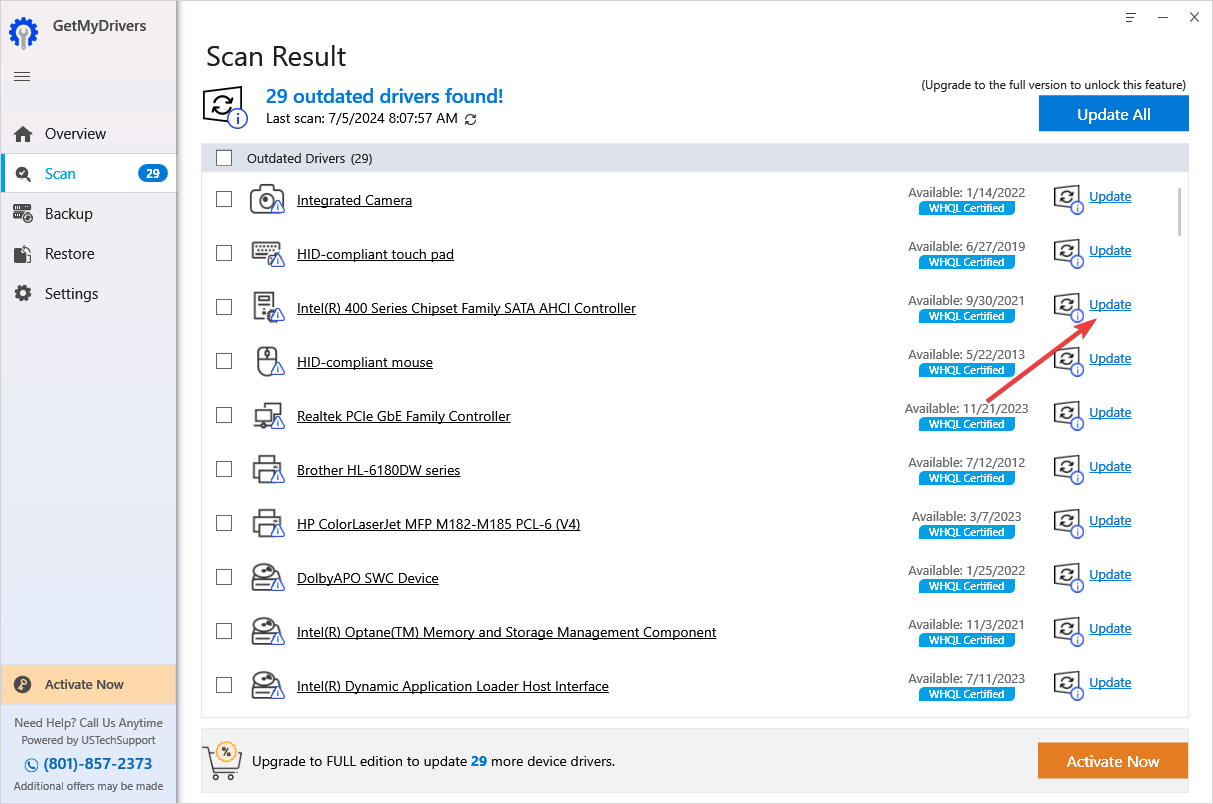Click the HID-compliant touch pad keyboard icon
The height and width of the screenshot is (804, 1213).
(x=267, y=253)
